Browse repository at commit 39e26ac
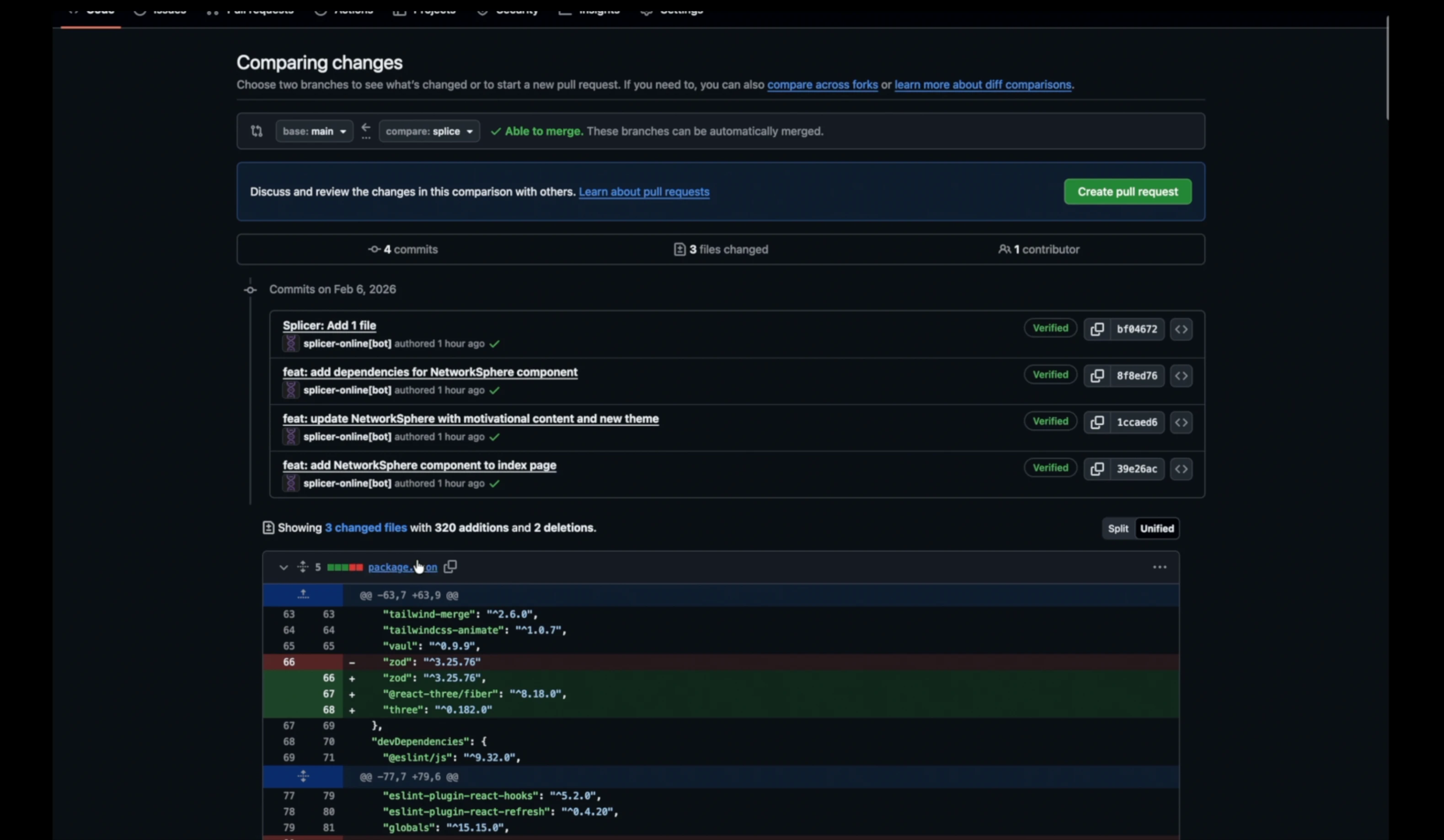 1181,469
